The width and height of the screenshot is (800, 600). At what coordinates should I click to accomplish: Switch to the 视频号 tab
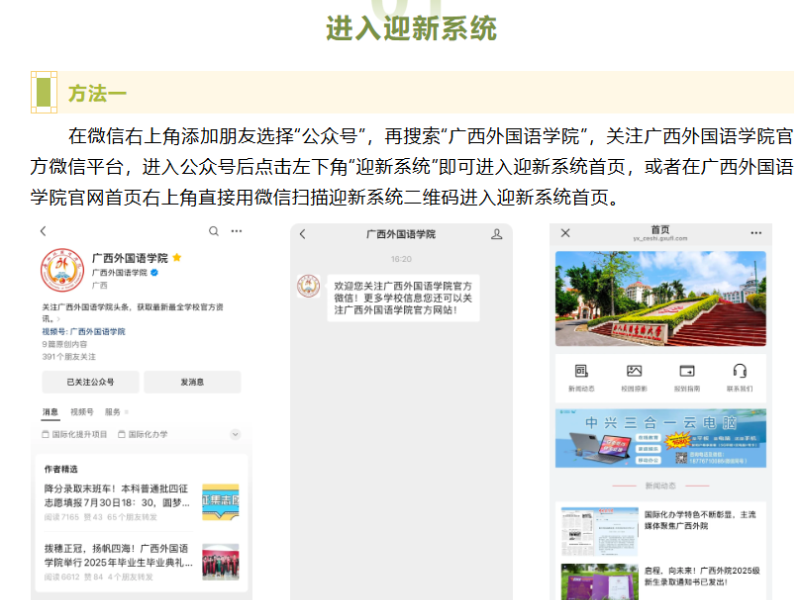(x=82, y=412)
